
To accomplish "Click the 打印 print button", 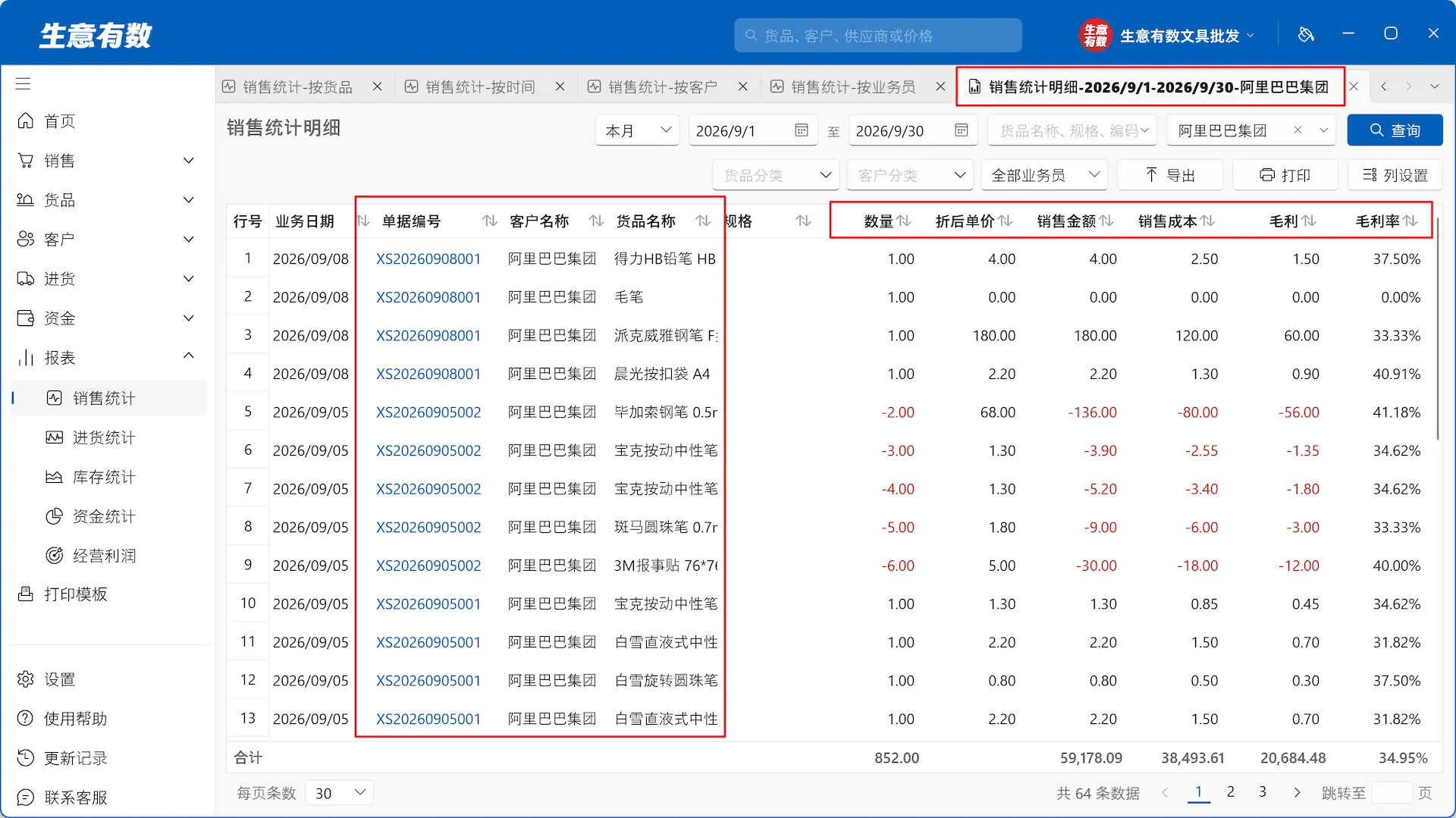I will pyautogui.click(x=1285, y=175).
